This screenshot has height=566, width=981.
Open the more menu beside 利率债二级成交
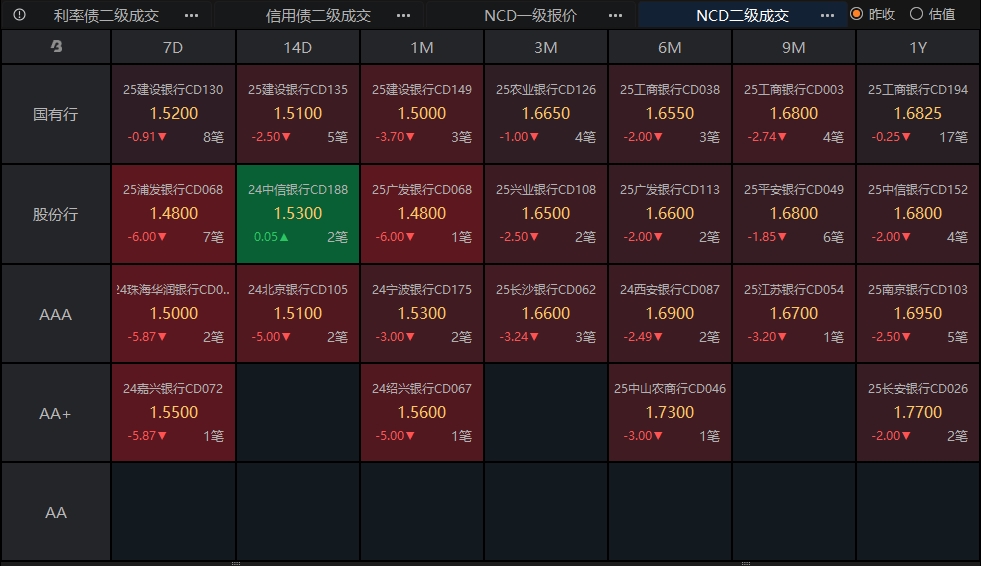click(x=191, y=15)
